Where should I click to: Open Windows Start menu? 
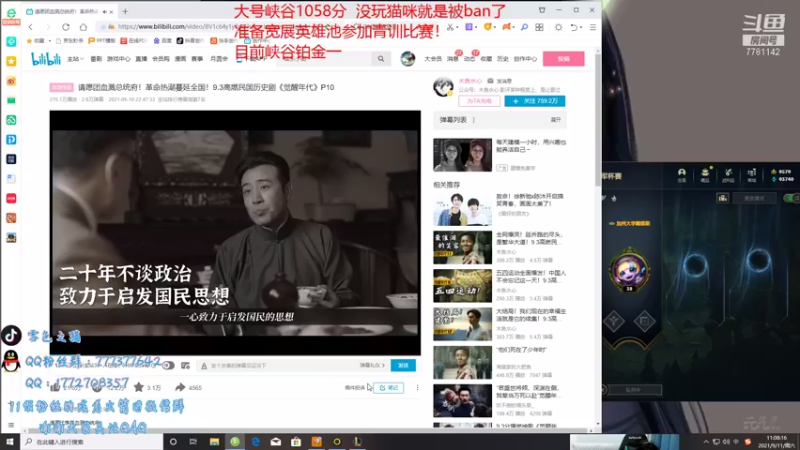[x=10, y=441]
